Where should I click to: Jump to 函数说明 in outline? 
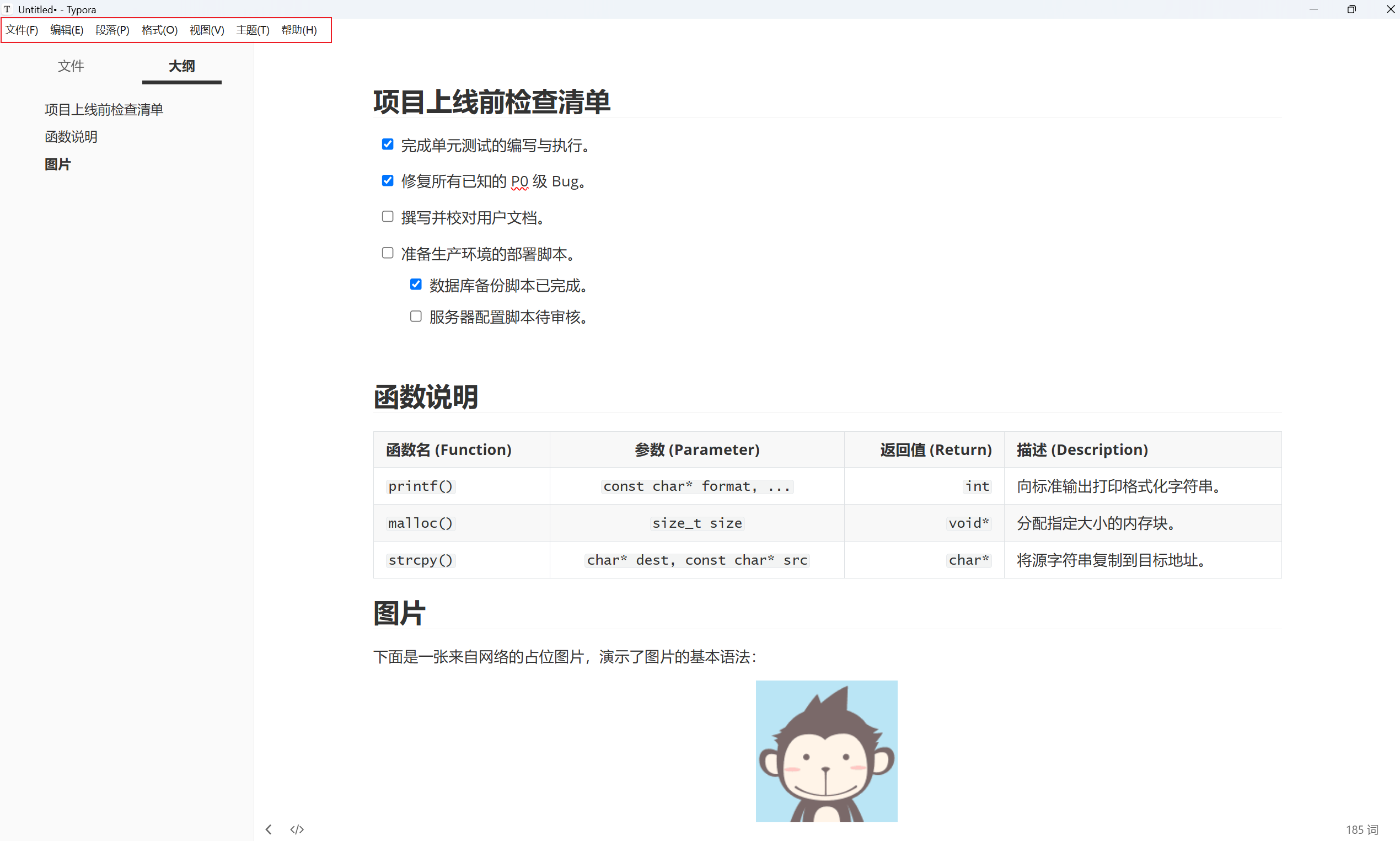point(71,137)
